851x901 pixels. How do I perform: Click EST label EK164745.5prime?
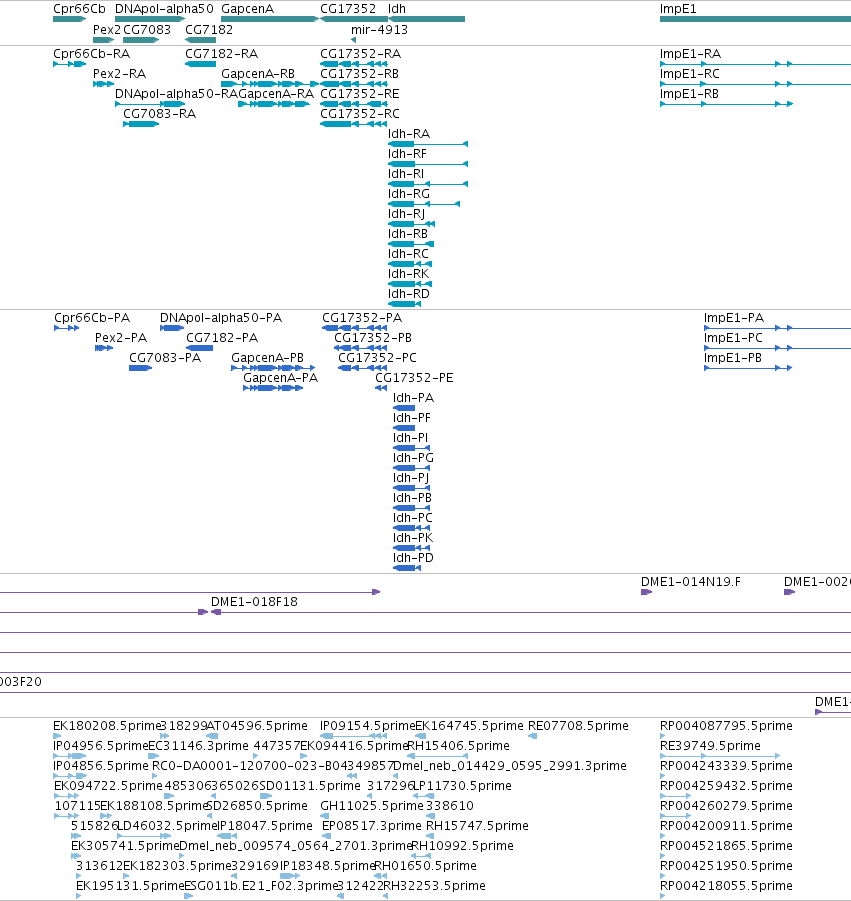tap(469, 726)
